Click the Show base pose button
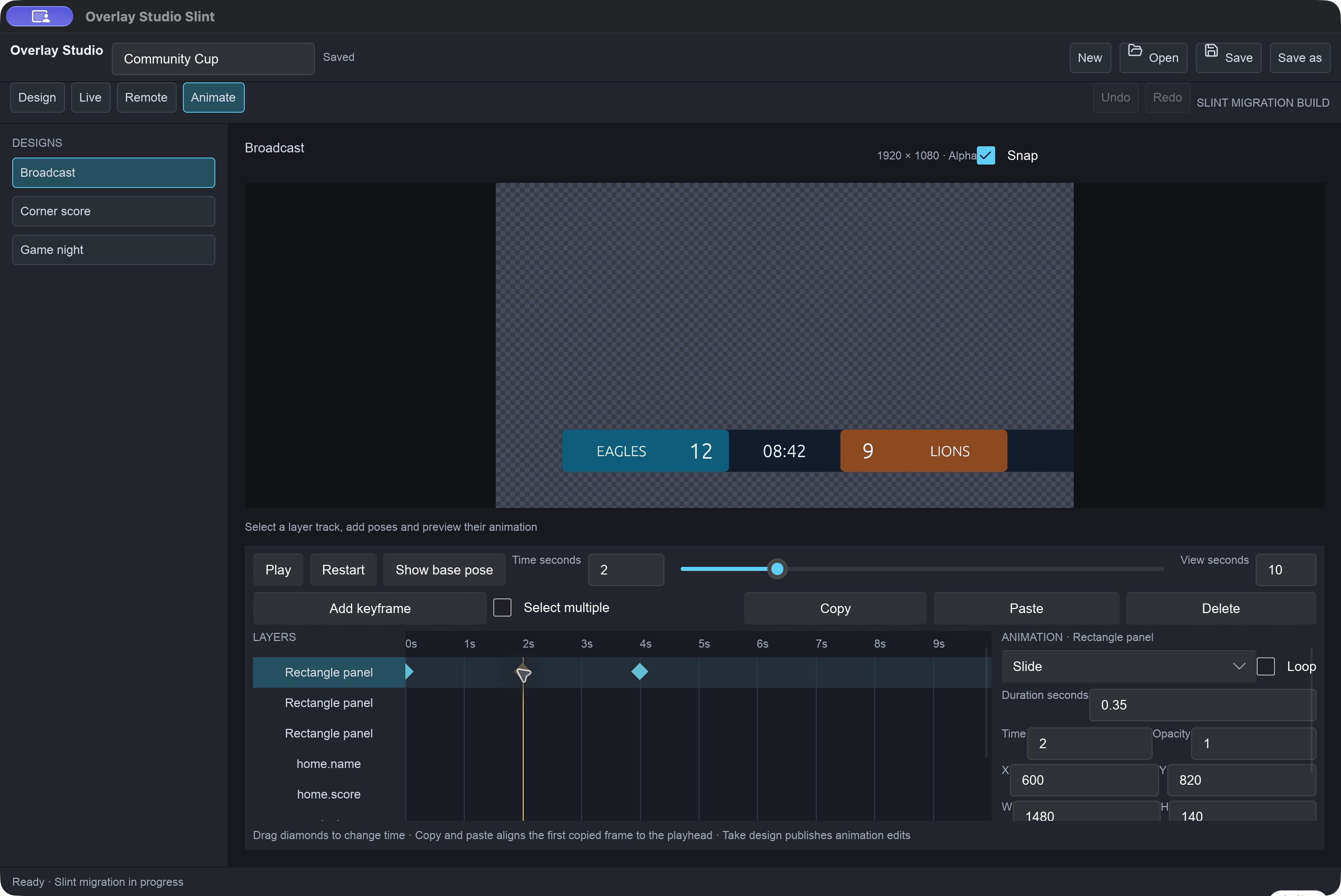Viewport: 1341px width, 896px height. coord(444,570)
